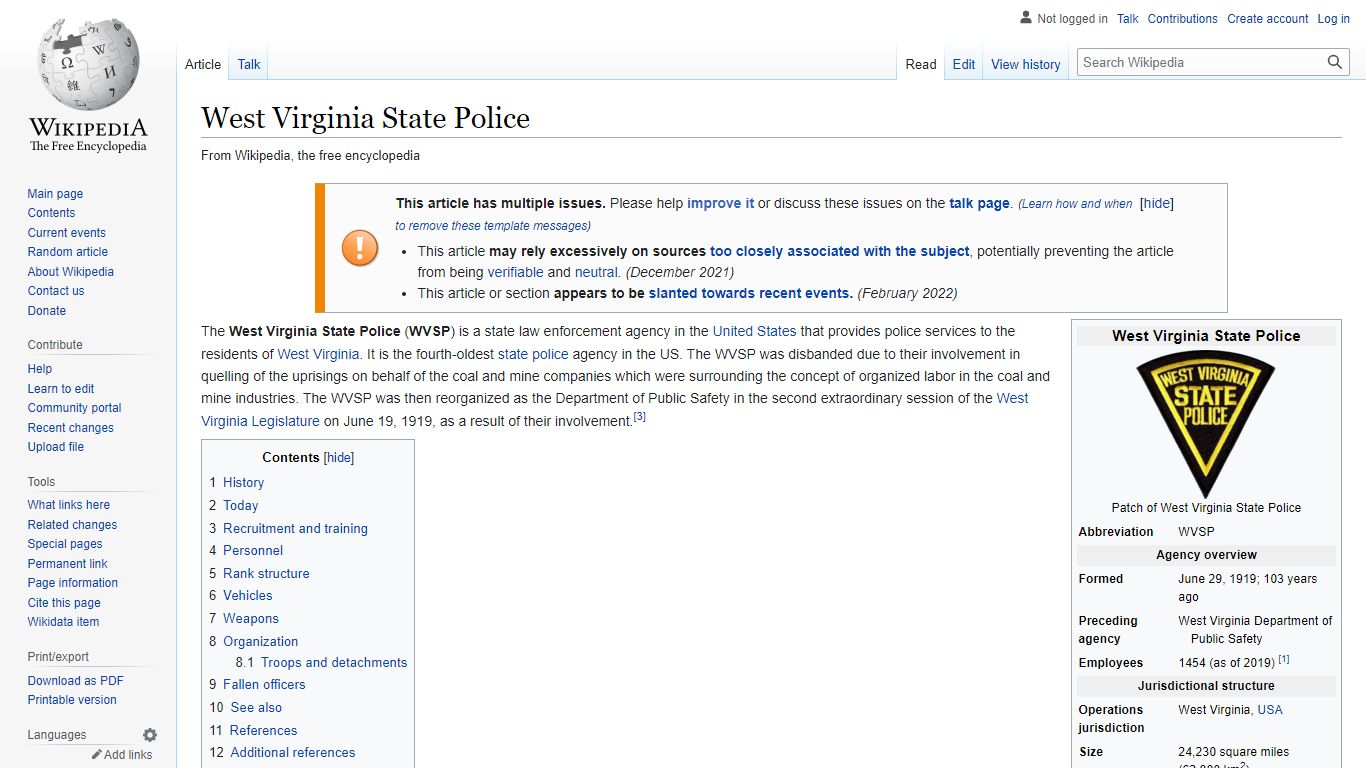Click the Permanent link tool
This screenshot has height=768, width=1366.
click(x=67, y=564)
